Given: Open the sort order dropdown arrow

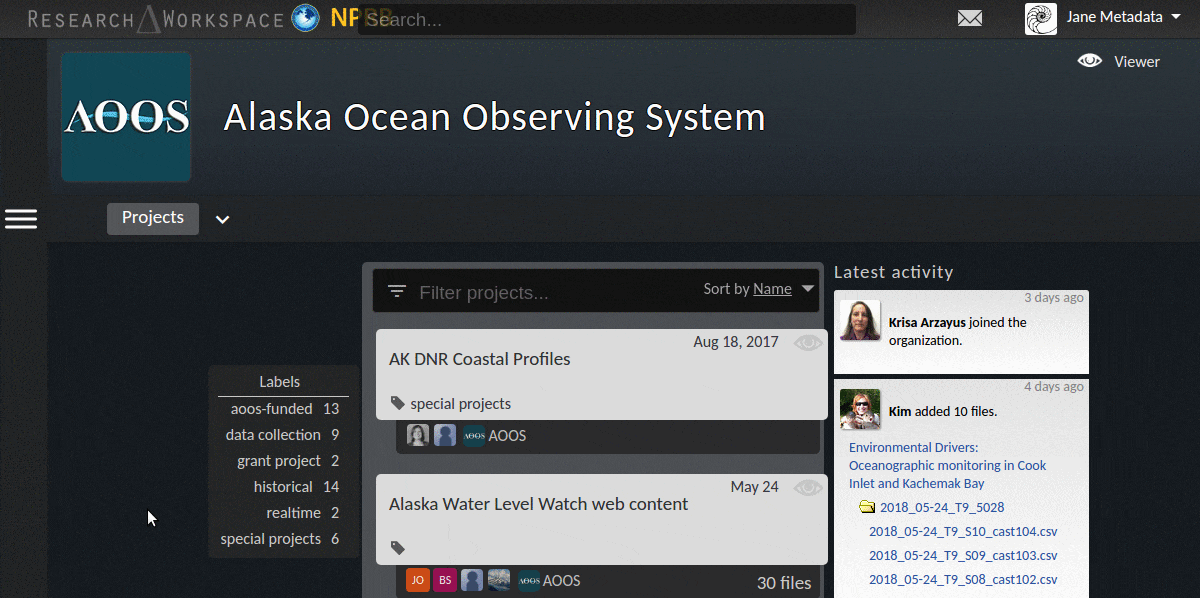Looking at the screenshot, I should click(x=809, y=289).
